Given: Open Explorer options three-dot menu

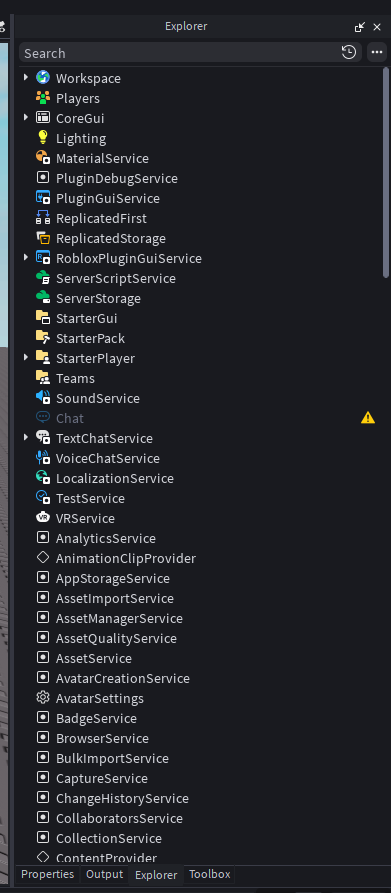Looking at the screenshot, I should pyautogui.click(x=377, y=52).
